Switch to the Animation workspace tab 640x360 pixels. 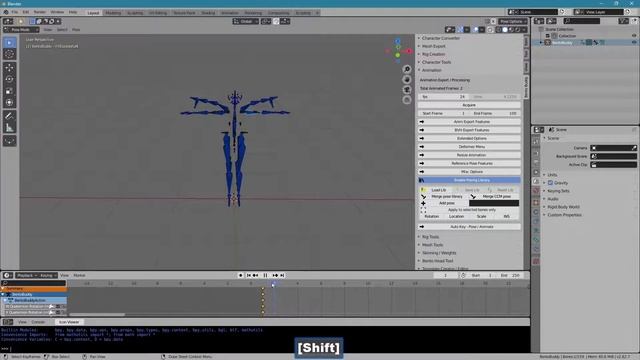229,13
